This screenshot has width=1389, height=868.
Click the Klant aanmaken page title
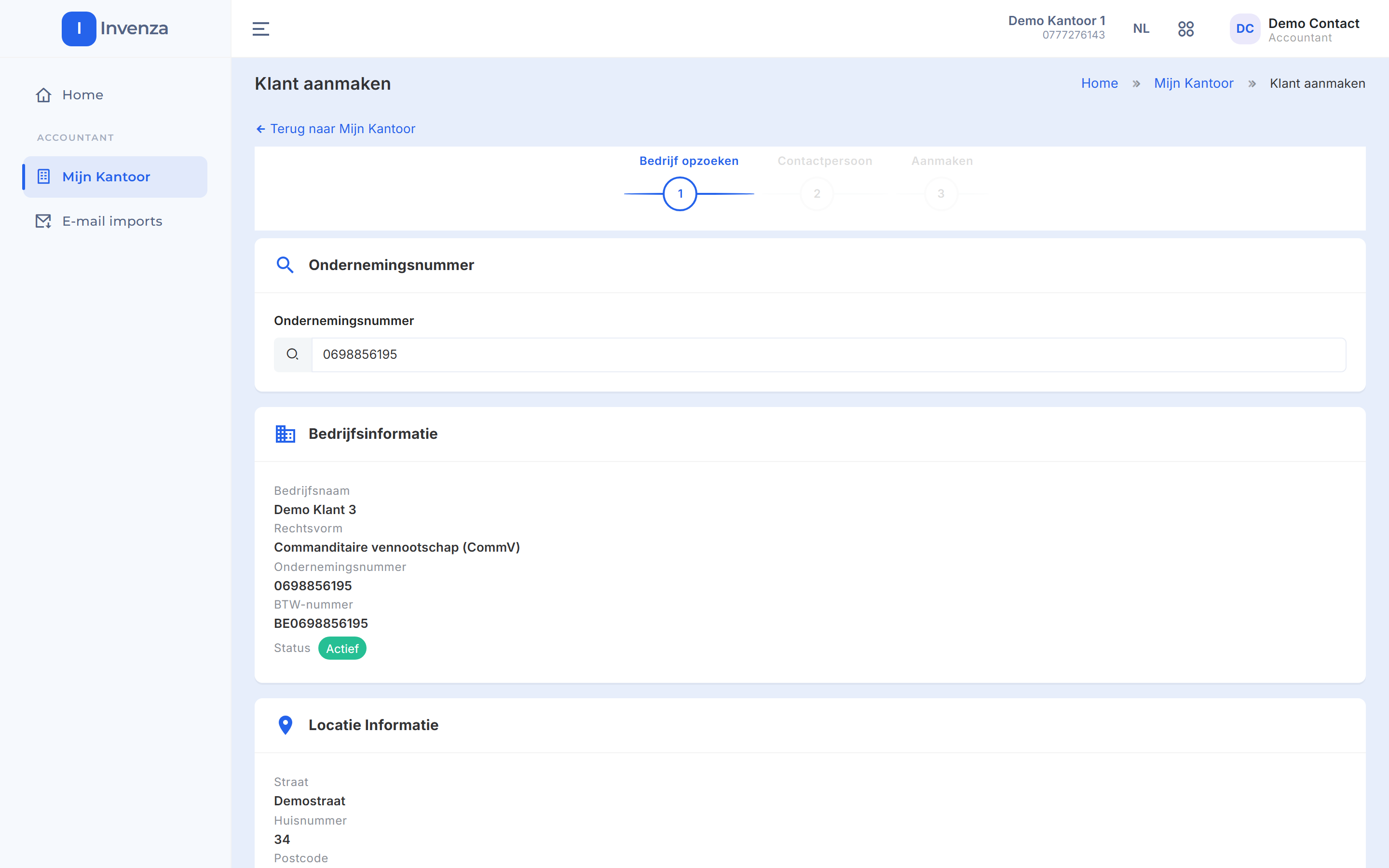click(x=323, y=84)
